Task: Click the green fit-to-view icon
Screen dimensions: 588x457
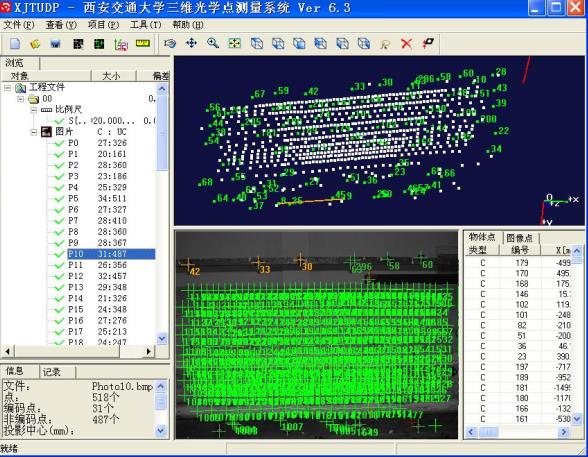Action: [234, 43]
